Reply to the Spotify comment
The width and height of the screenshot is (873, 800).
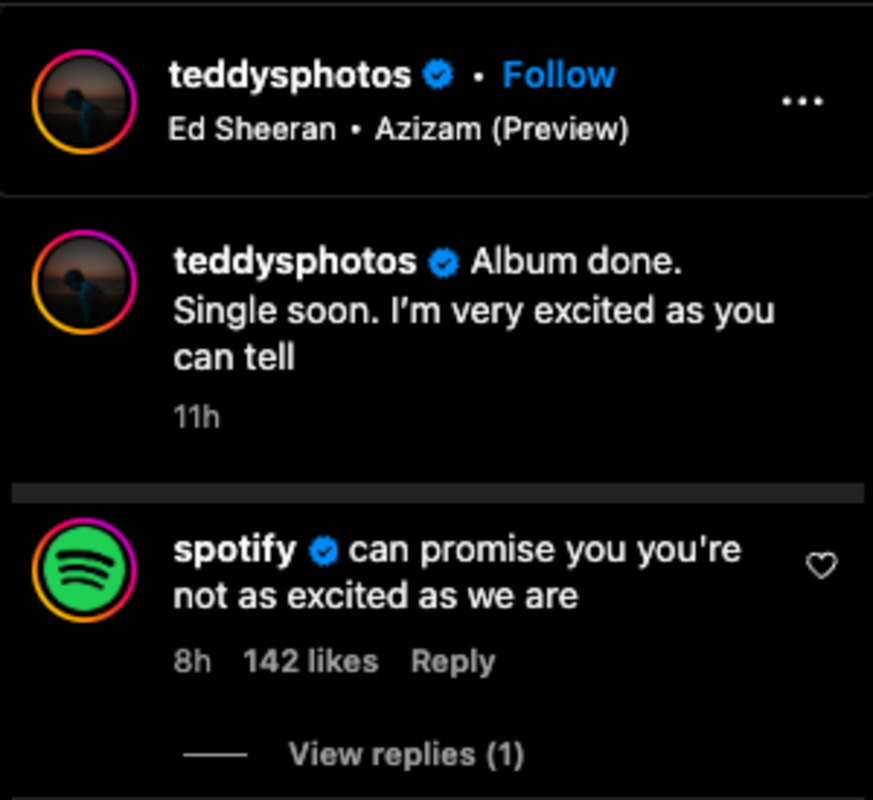[x=453, y=662]
